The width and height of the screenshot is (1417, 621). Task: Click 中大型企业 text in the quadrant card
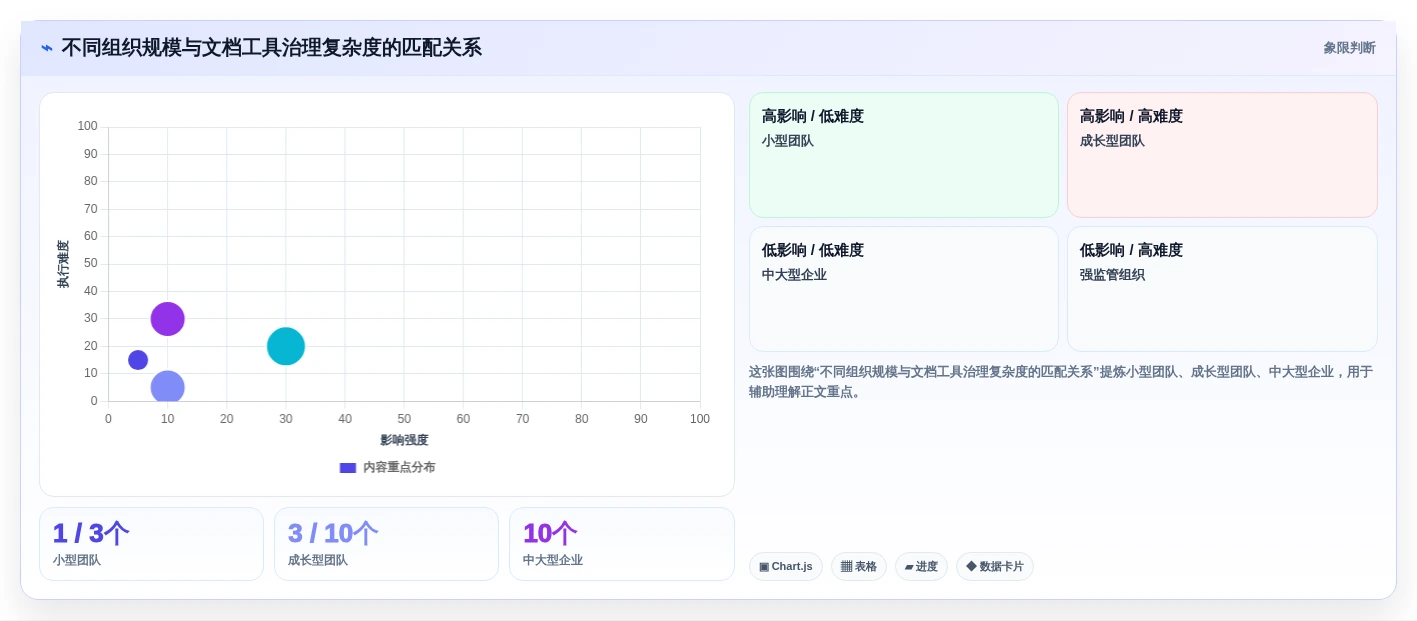coord(794,275)
